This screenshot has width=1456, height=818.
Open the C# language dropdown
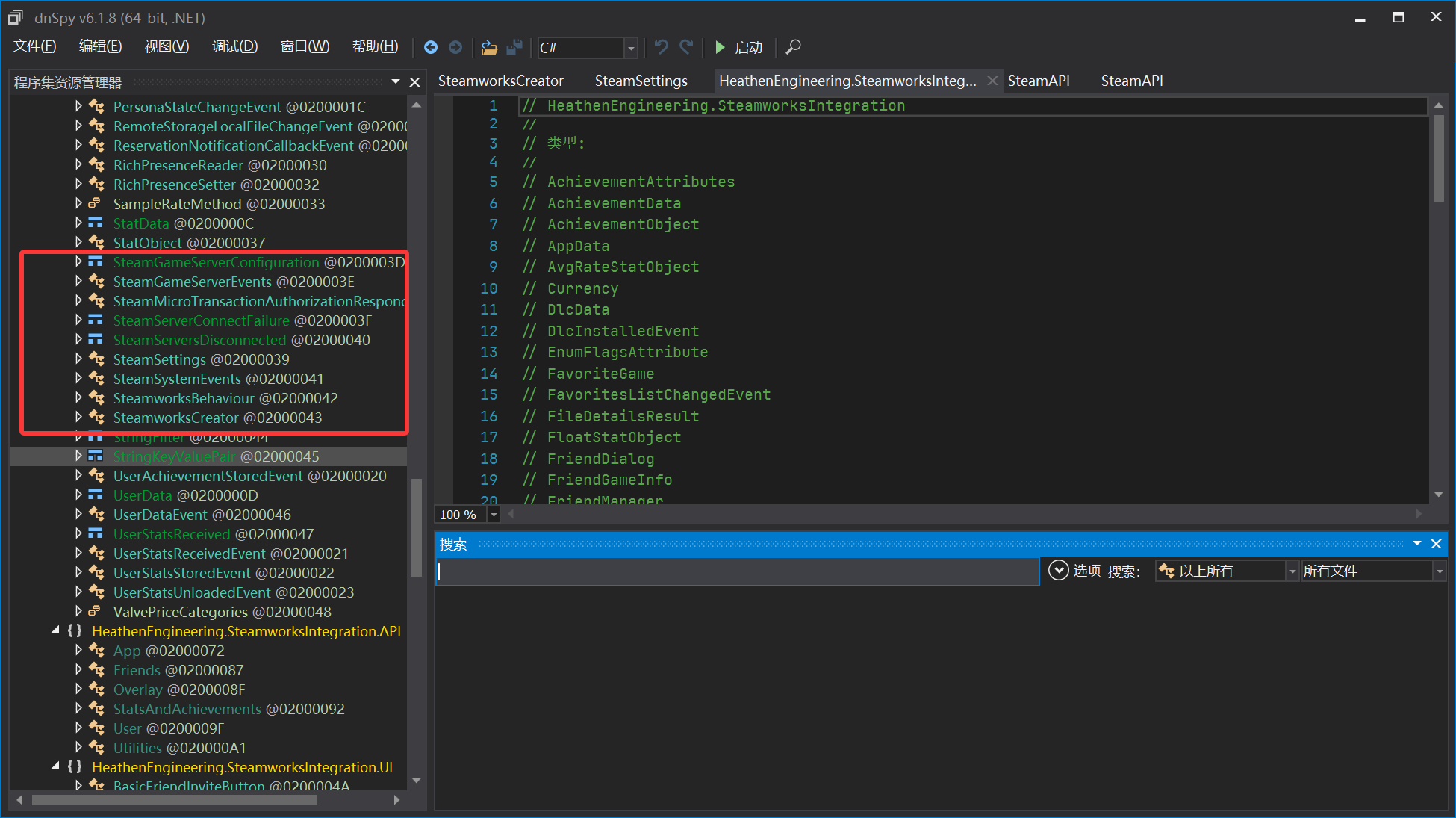point(631,48)
